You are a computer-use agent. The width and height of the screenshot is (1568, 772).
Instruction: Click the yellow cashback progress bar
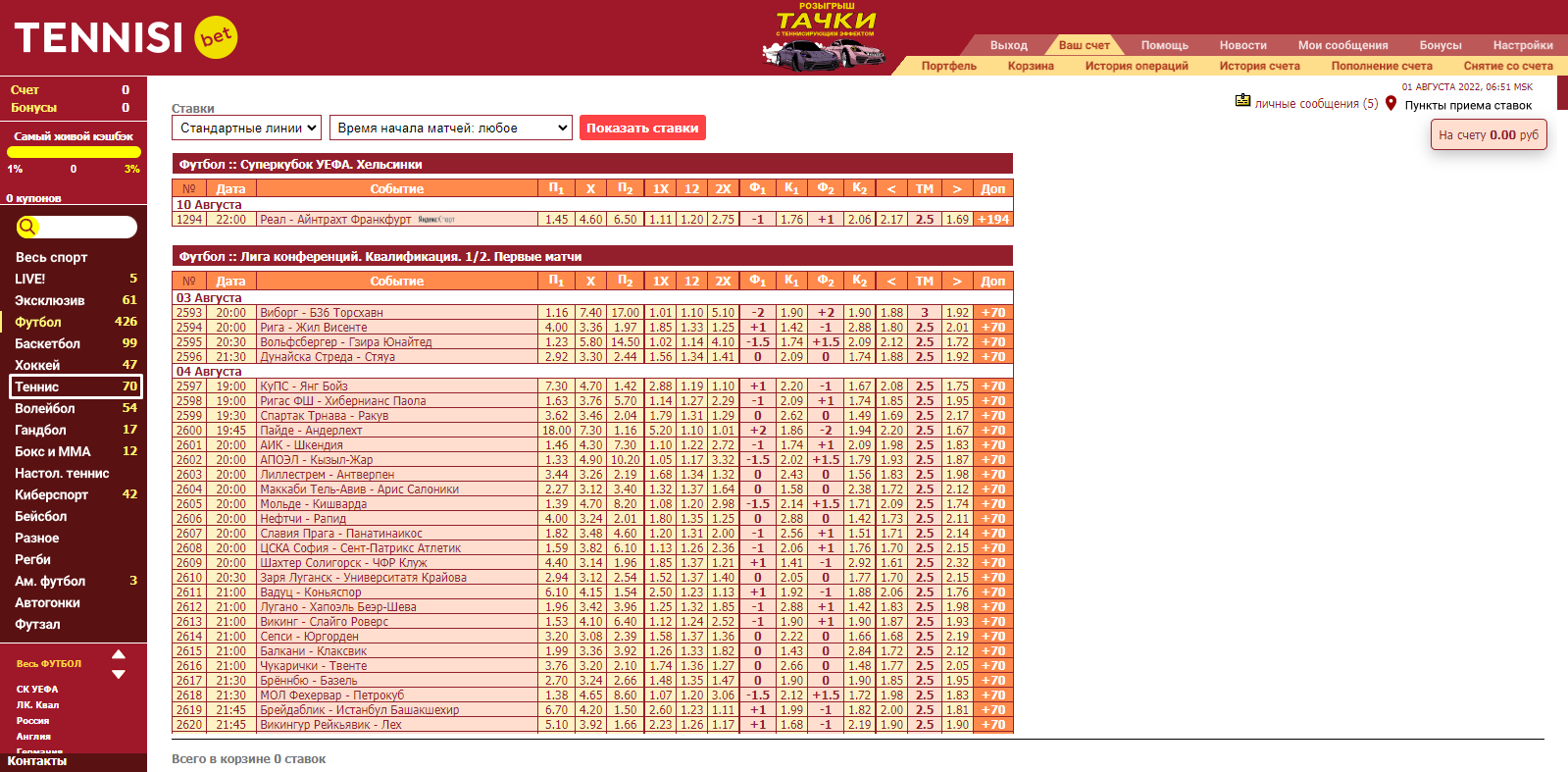(74, 152)
